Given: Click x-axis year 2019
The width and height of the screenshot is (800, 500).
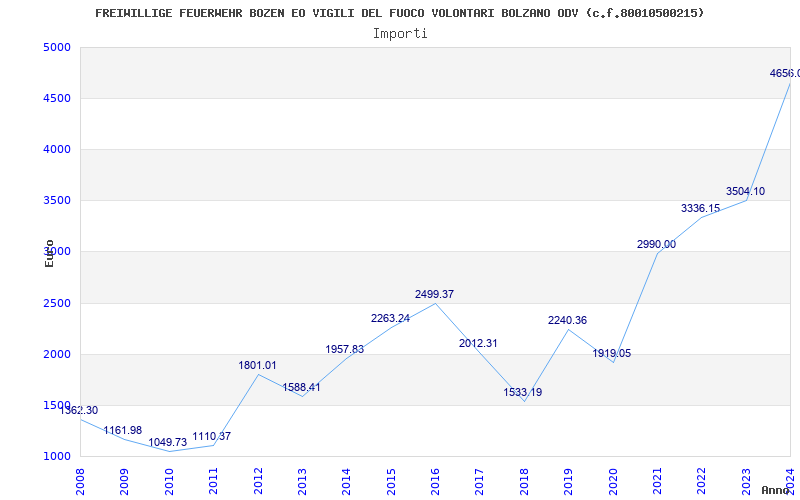Looking at the screenshot, I should pyautogui.click(x=568, y=481).
